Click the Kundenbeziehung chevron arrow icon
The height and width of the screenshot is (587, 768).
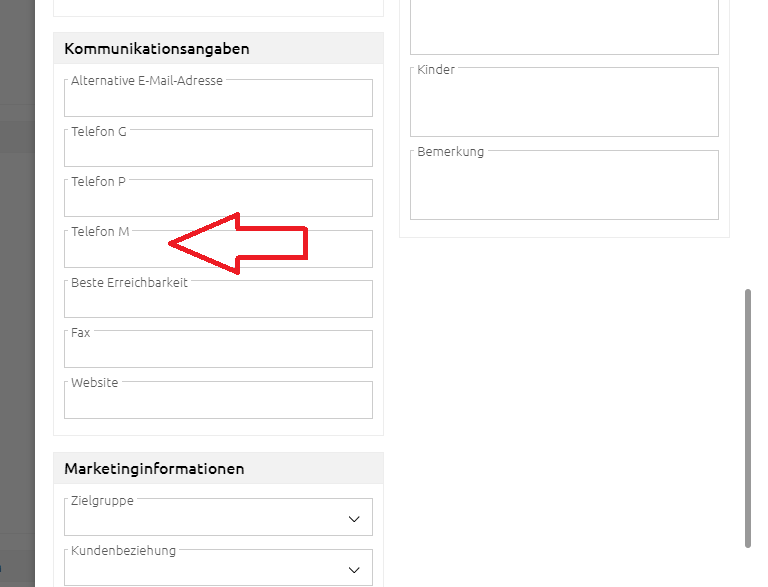click(x=354, y=569)
